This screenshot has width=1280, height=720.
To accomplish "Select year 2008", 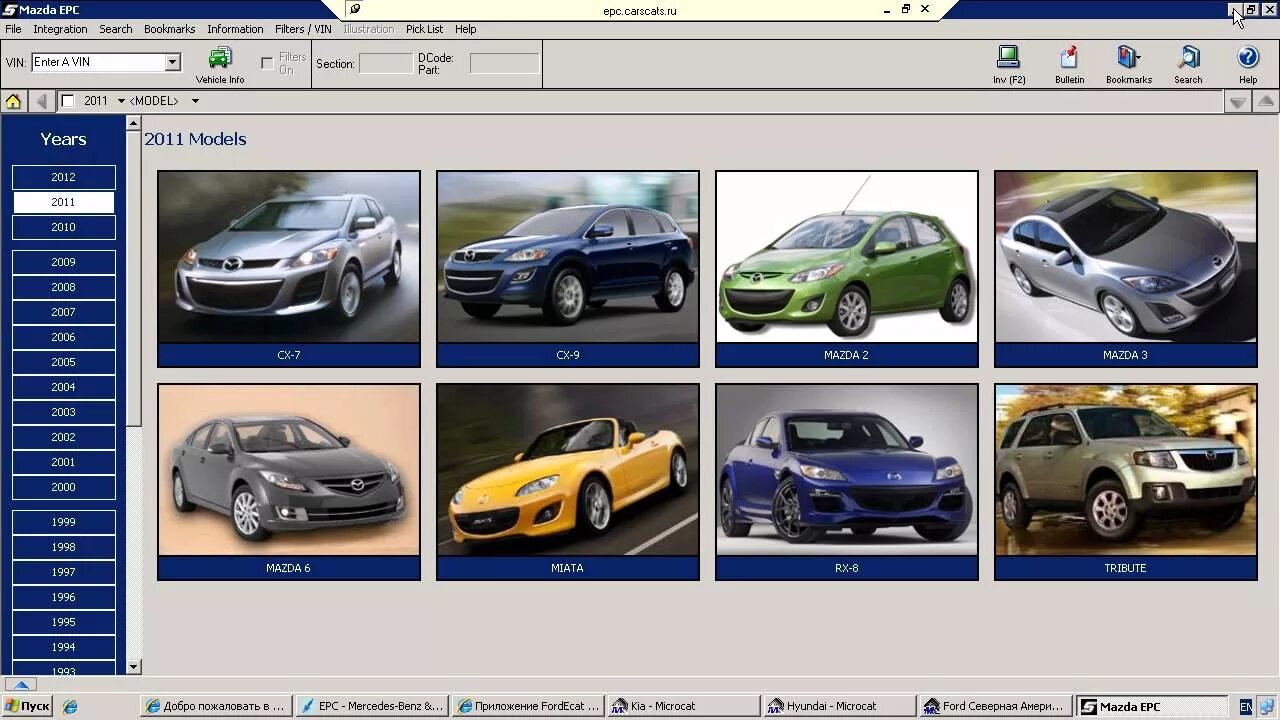I will click(64, 287).
